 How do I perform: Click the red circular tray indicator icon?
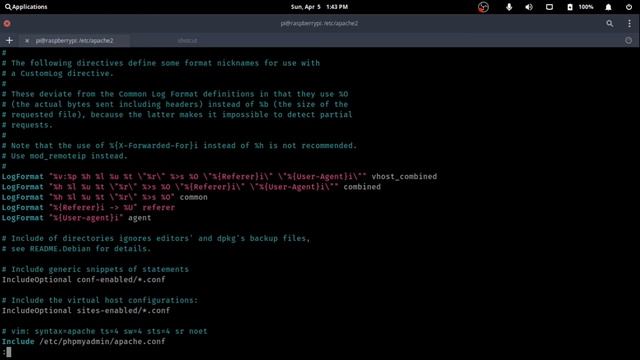point(483,7)
